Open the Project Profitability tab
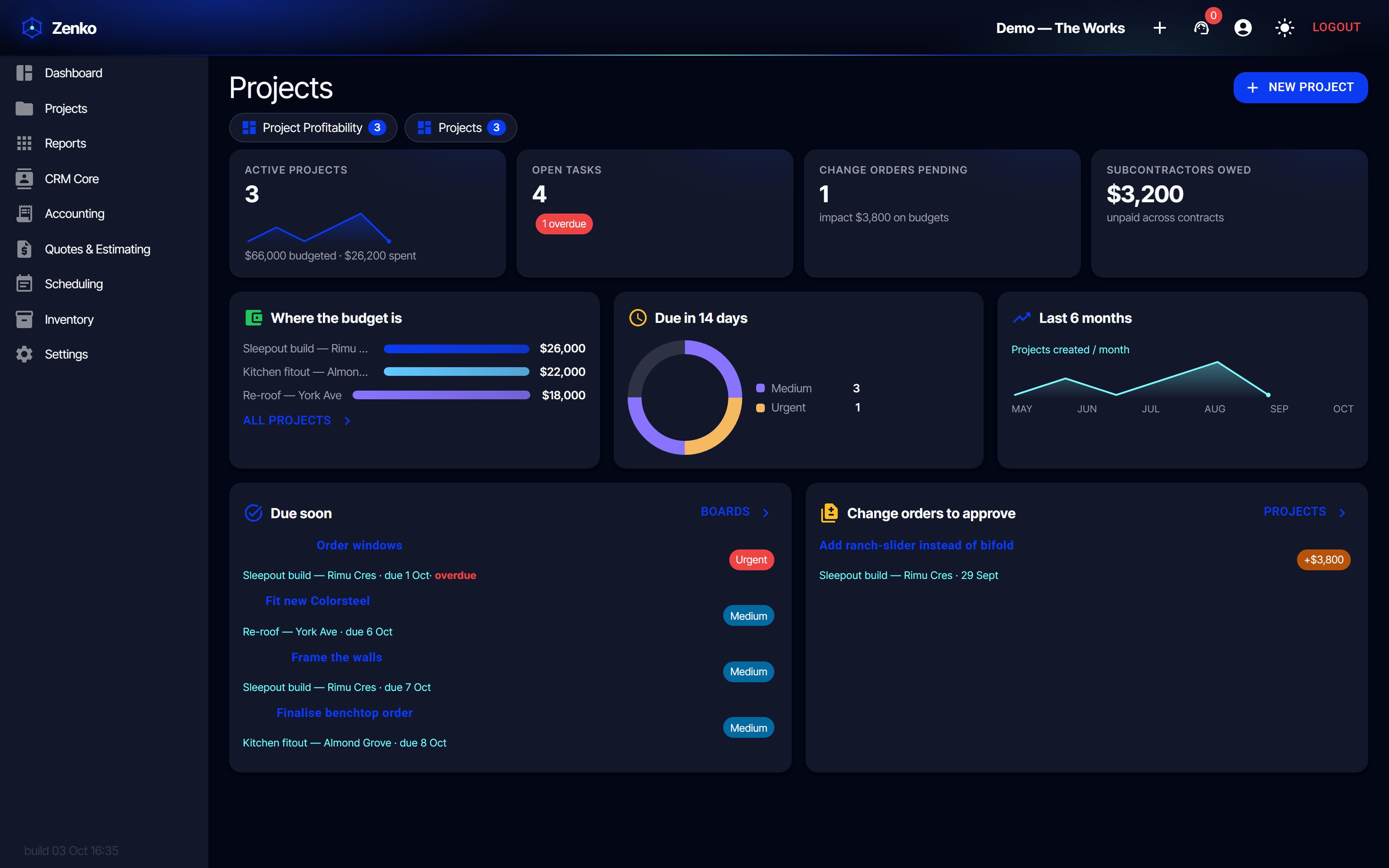Viewport: 1389px width, 868px height. 313,128
